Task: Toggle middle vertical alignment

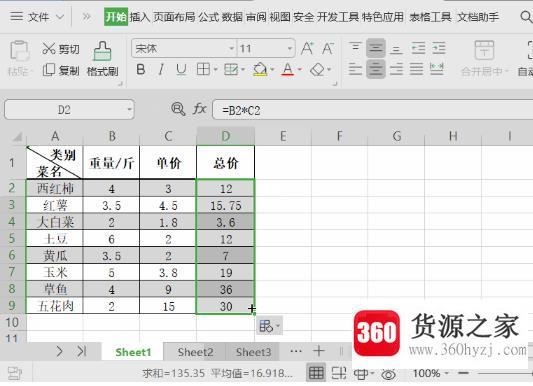Action: [x=376, y=48]
